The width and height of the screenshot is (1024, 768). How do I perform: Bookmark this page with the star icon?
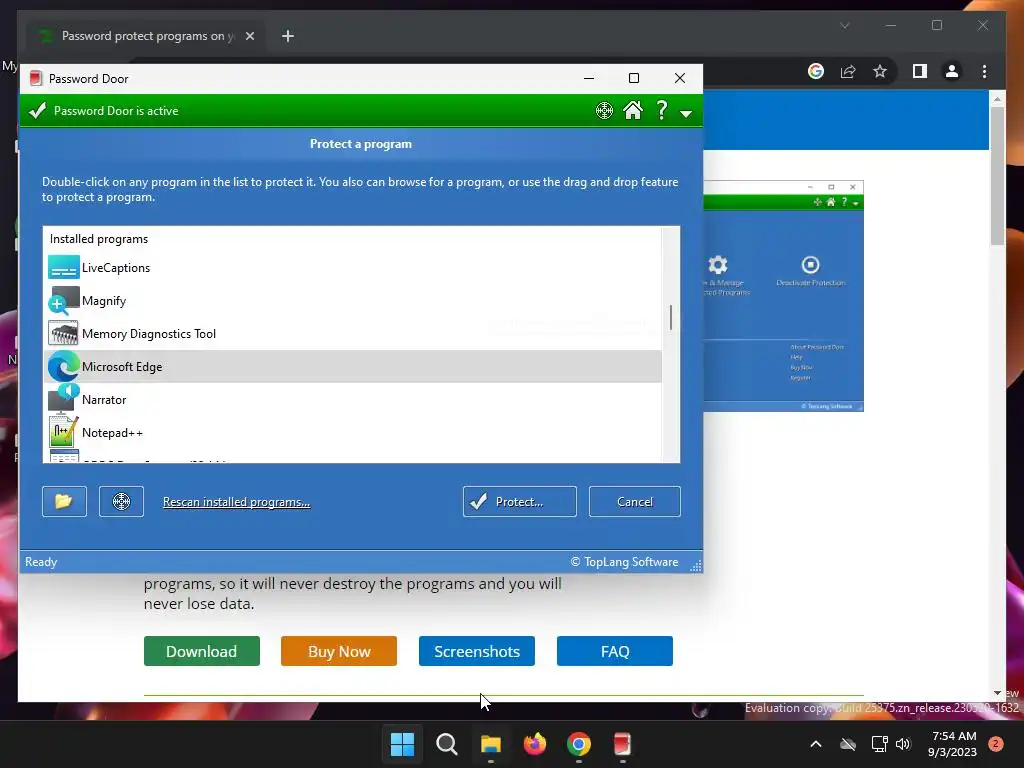tap(880, 71)
